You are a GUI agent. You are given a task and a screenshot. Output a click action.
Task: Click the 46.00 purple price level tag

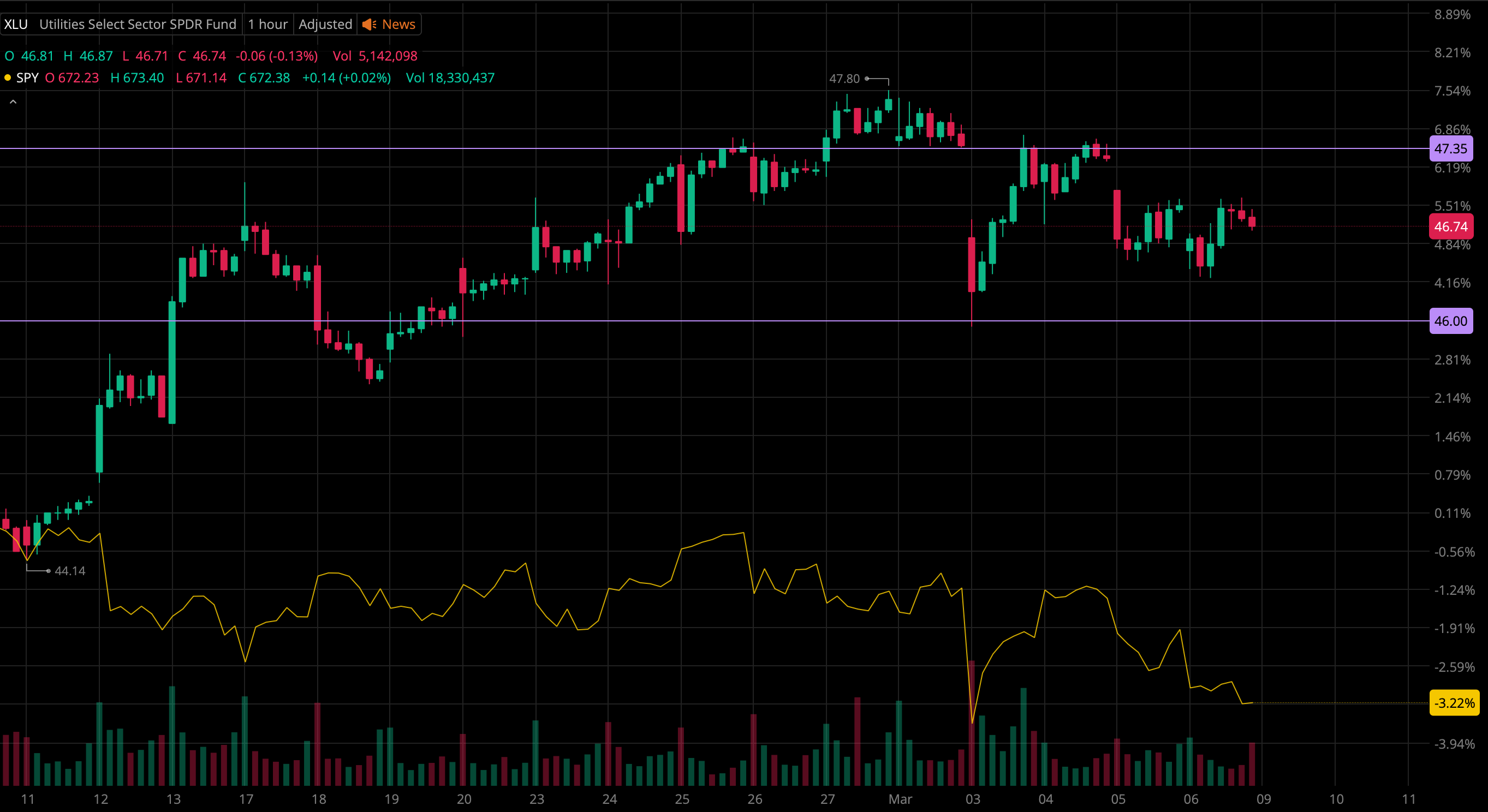pos(1450,321)
